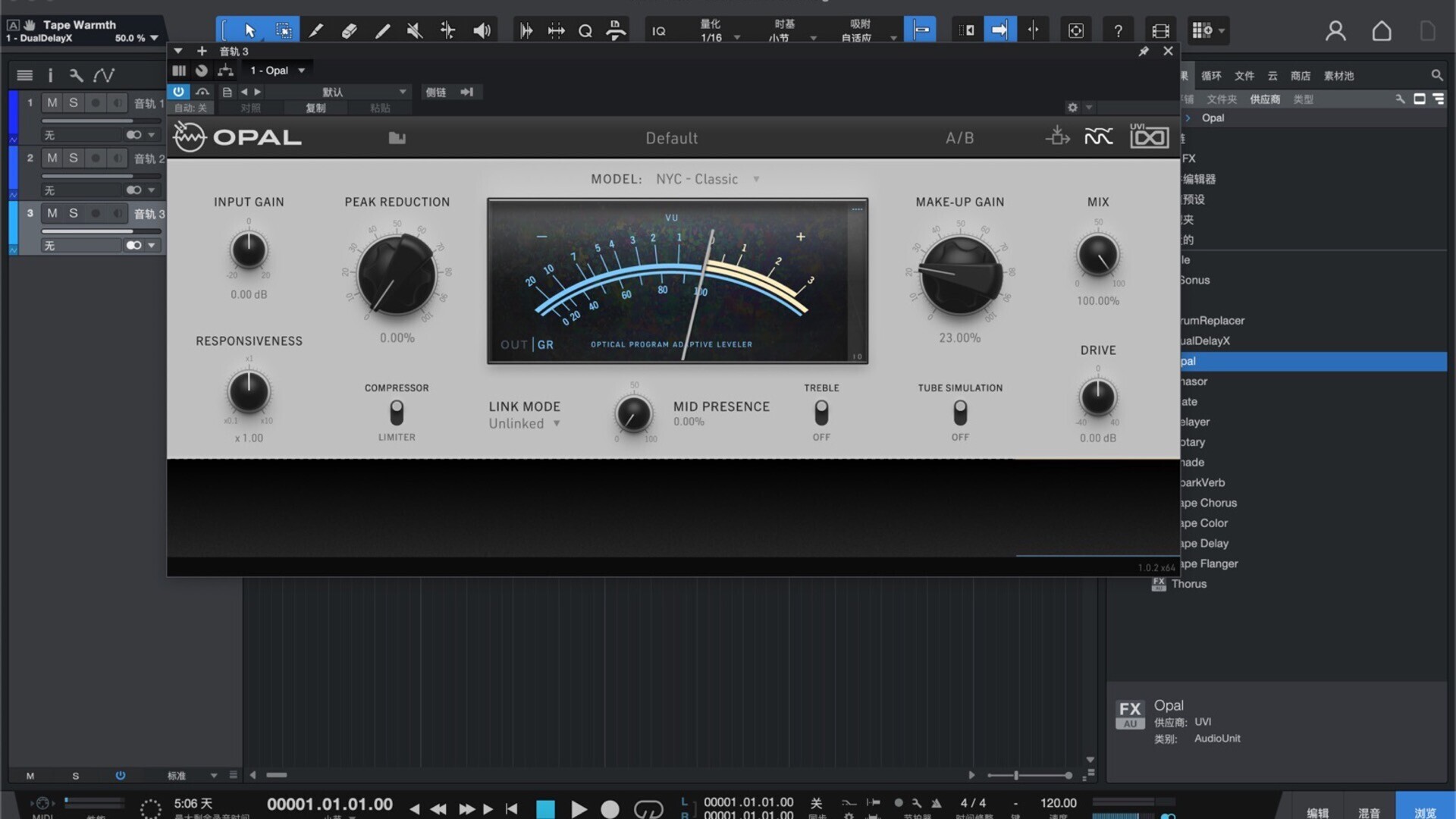Open the Opal preset folder browser
Screen dimensions: 1456x819
click(x=397, y=138)
